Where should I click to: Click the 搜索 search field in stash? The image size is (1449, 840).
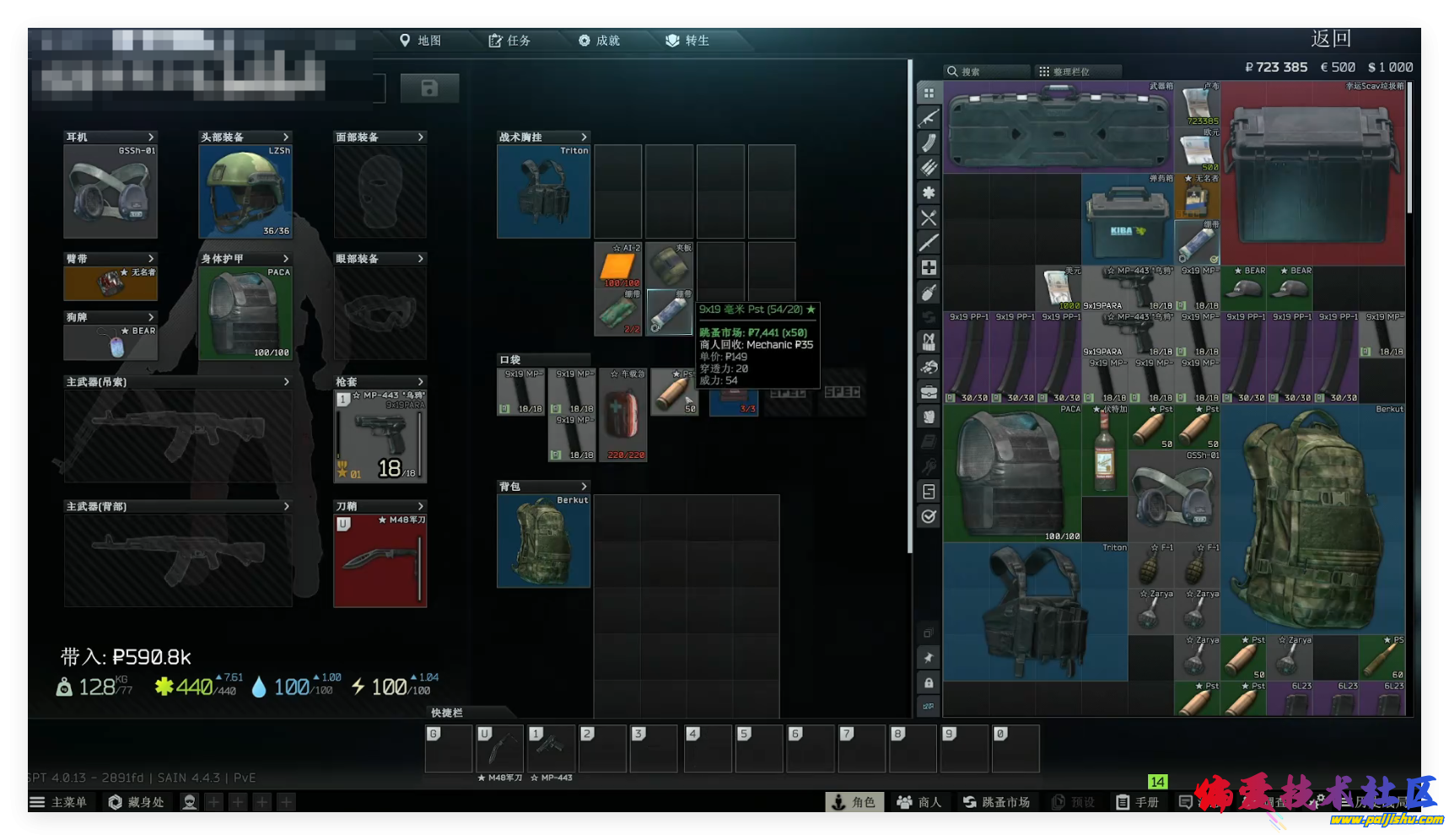pyautogui.click(x=988, y=72)
